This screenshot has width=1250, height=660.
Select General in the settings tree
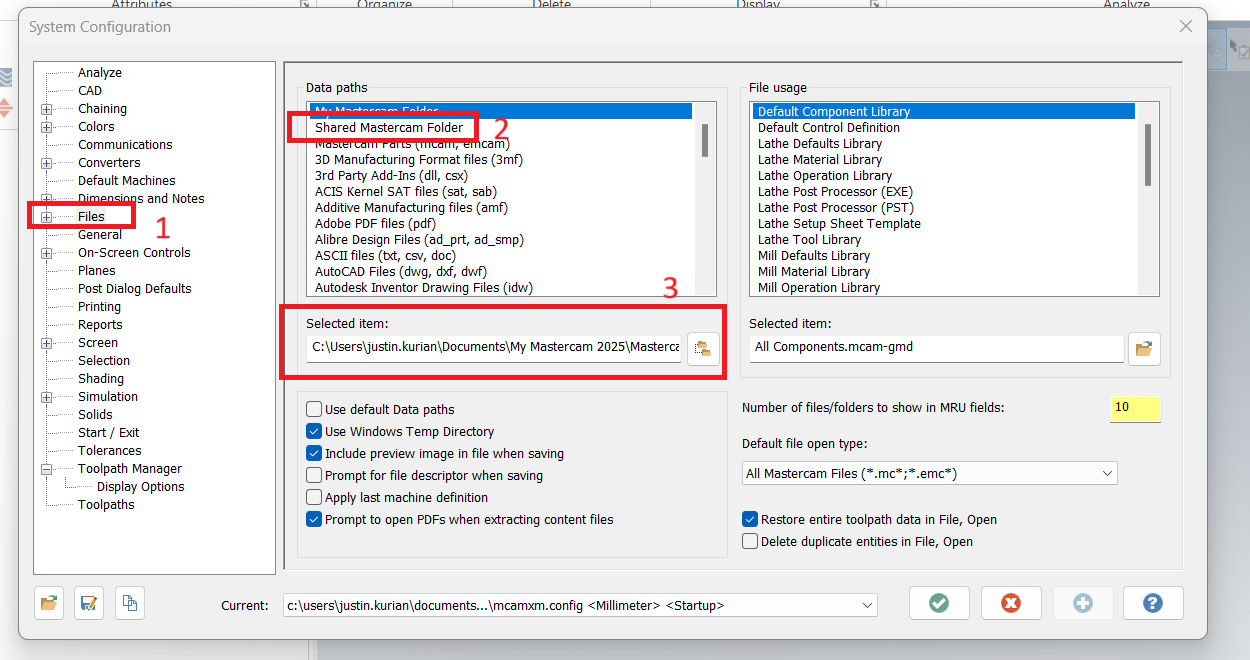coord(100,234)
